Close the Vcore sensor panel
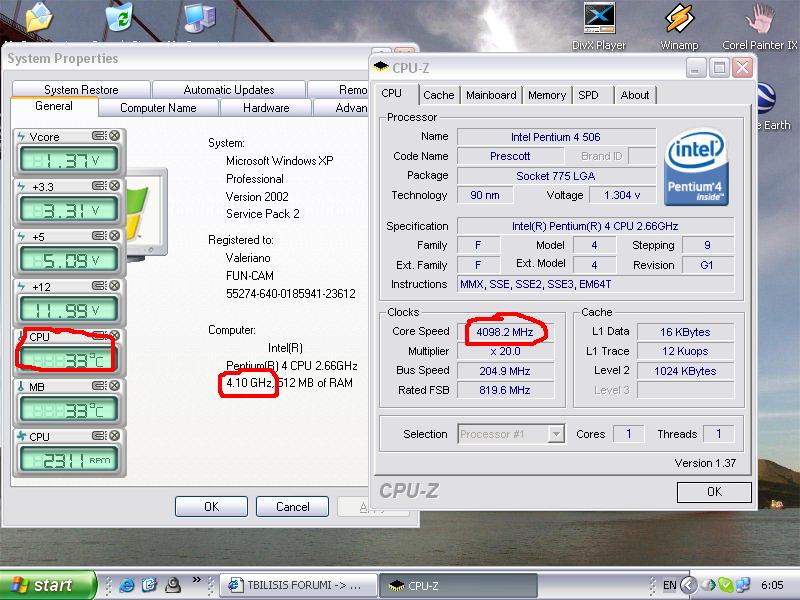800x600 pixels. (x=115, y=136)
